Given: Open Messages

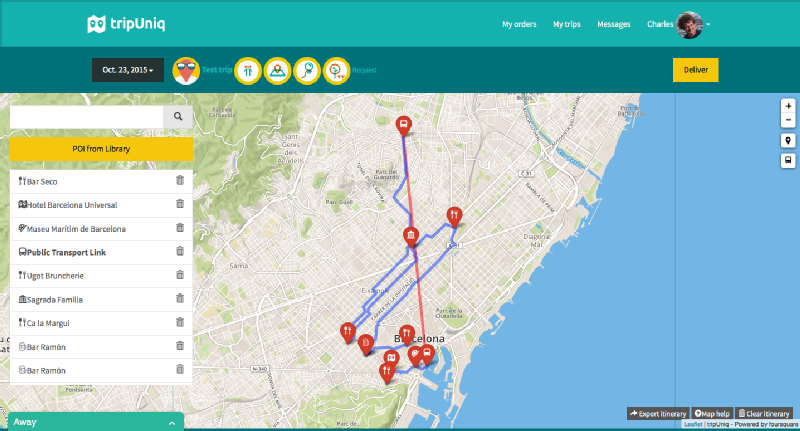Looking at the screenshot, I should pos(614,24).
